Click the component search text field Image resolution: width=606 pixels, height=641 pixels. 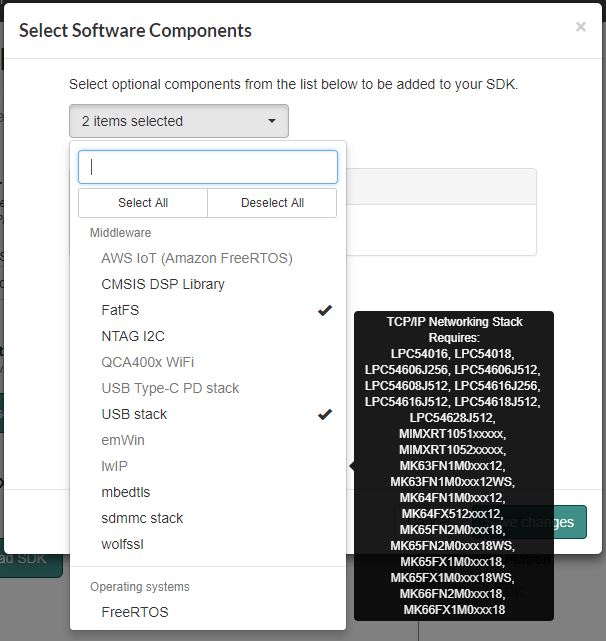point(208,167)
